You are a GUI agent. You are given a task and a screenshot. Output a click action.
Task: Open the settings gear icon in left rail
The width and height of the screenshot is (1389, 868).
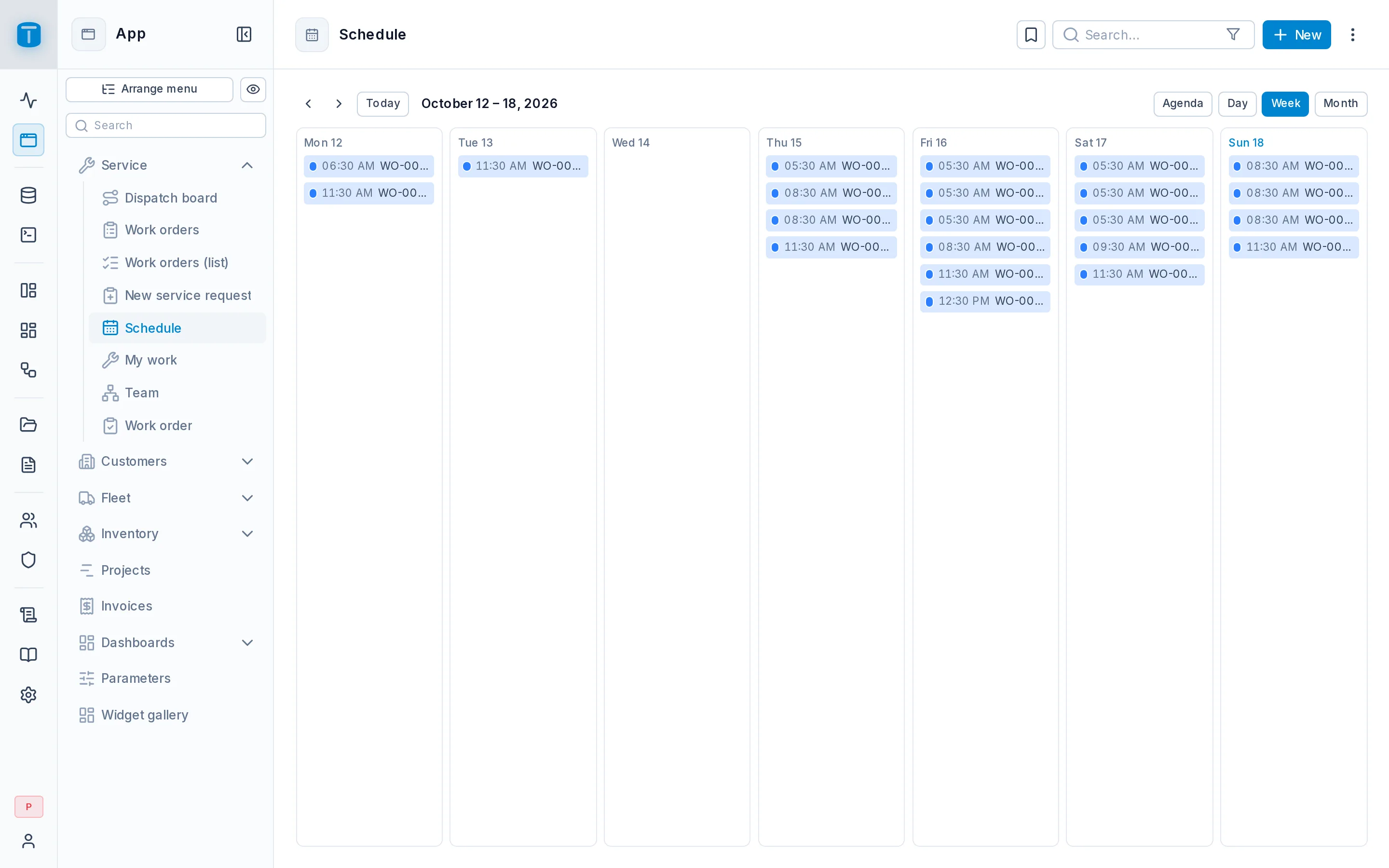(x=28, y=694)
